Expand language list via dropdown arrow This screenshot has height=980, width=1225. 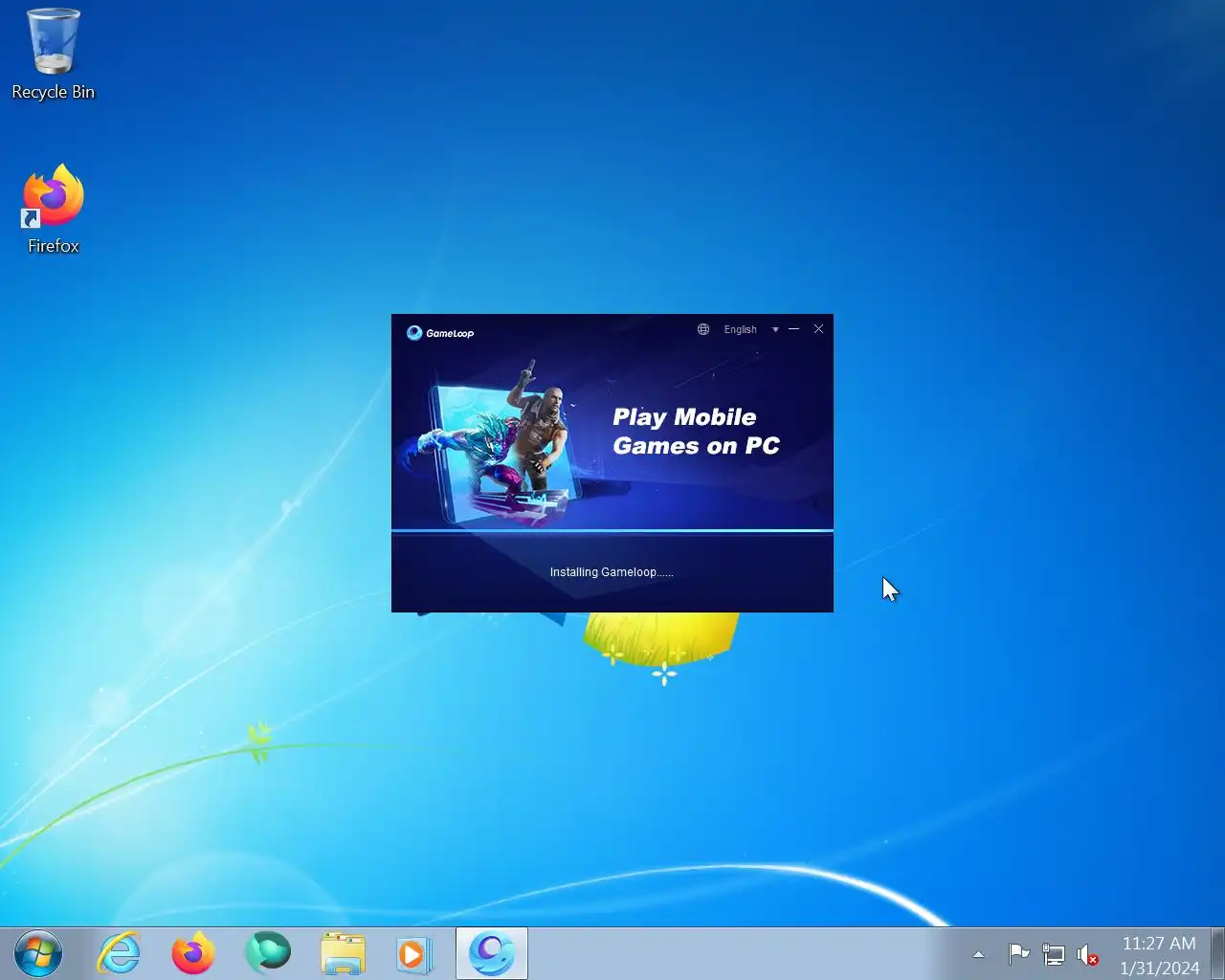pos(775,329)
